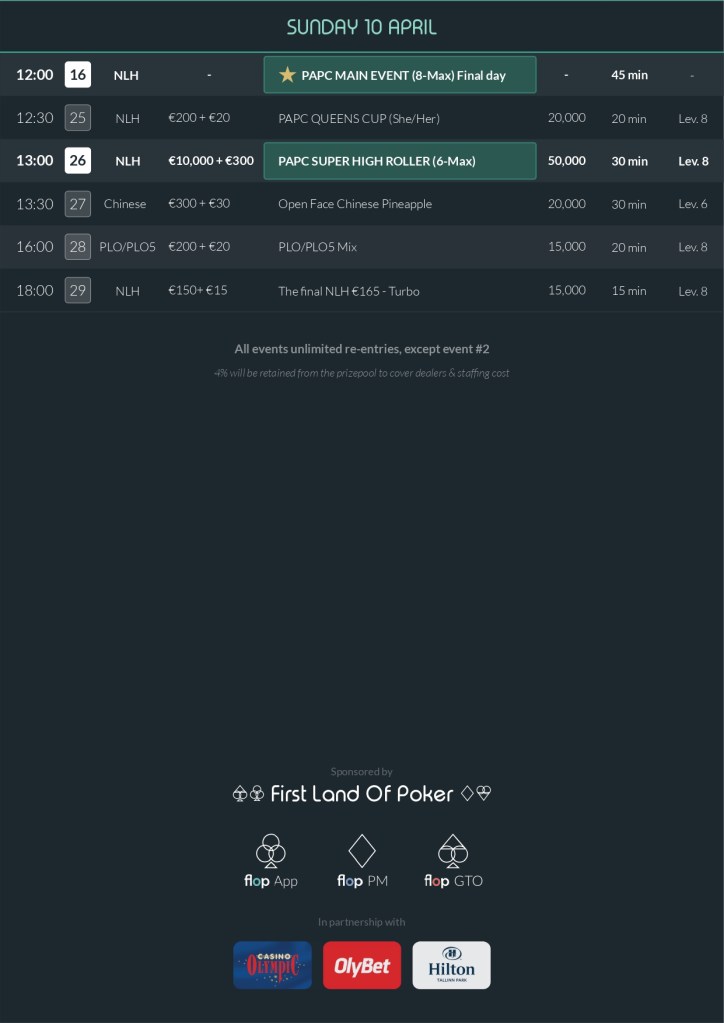Click PAPC QUEENS CUP event name
Image resolution: width=724 pixels, height=1023 pixels.
pos(359,118)
